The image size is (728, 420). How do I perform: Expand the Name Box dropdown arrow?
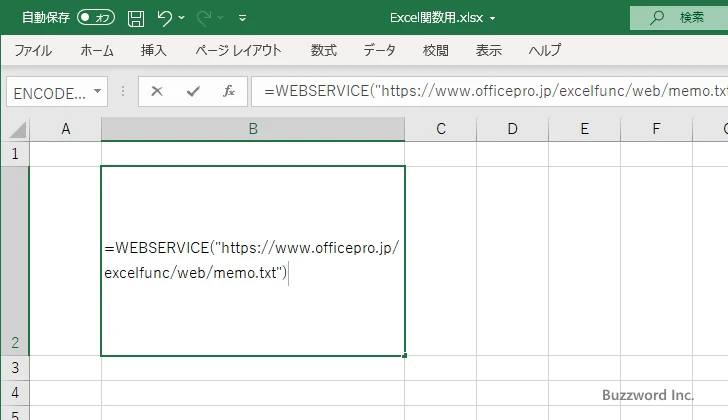click(x=98, y=91)
